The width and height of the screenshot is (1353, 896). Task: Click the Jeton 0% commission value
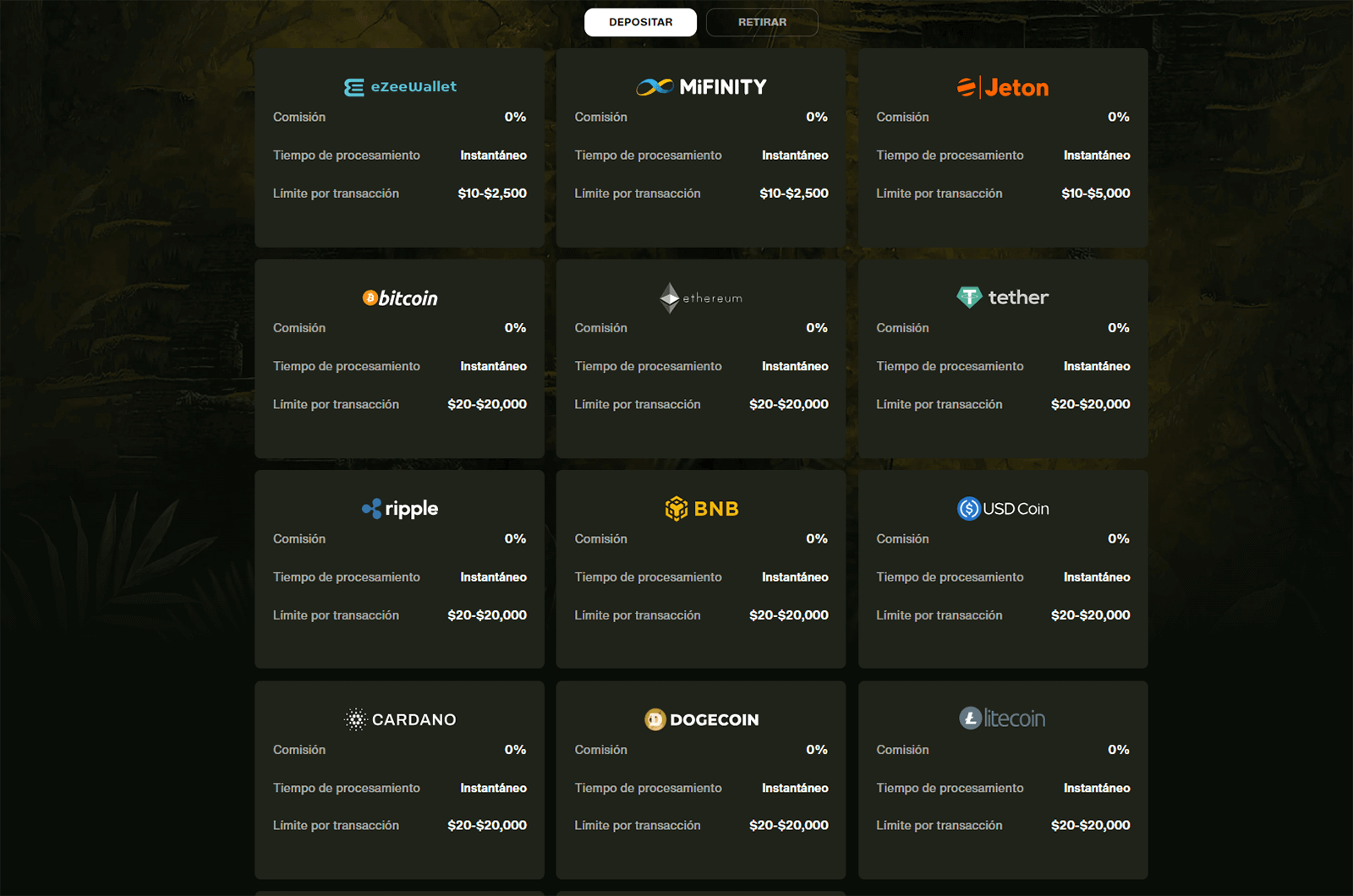[1119, 117]
